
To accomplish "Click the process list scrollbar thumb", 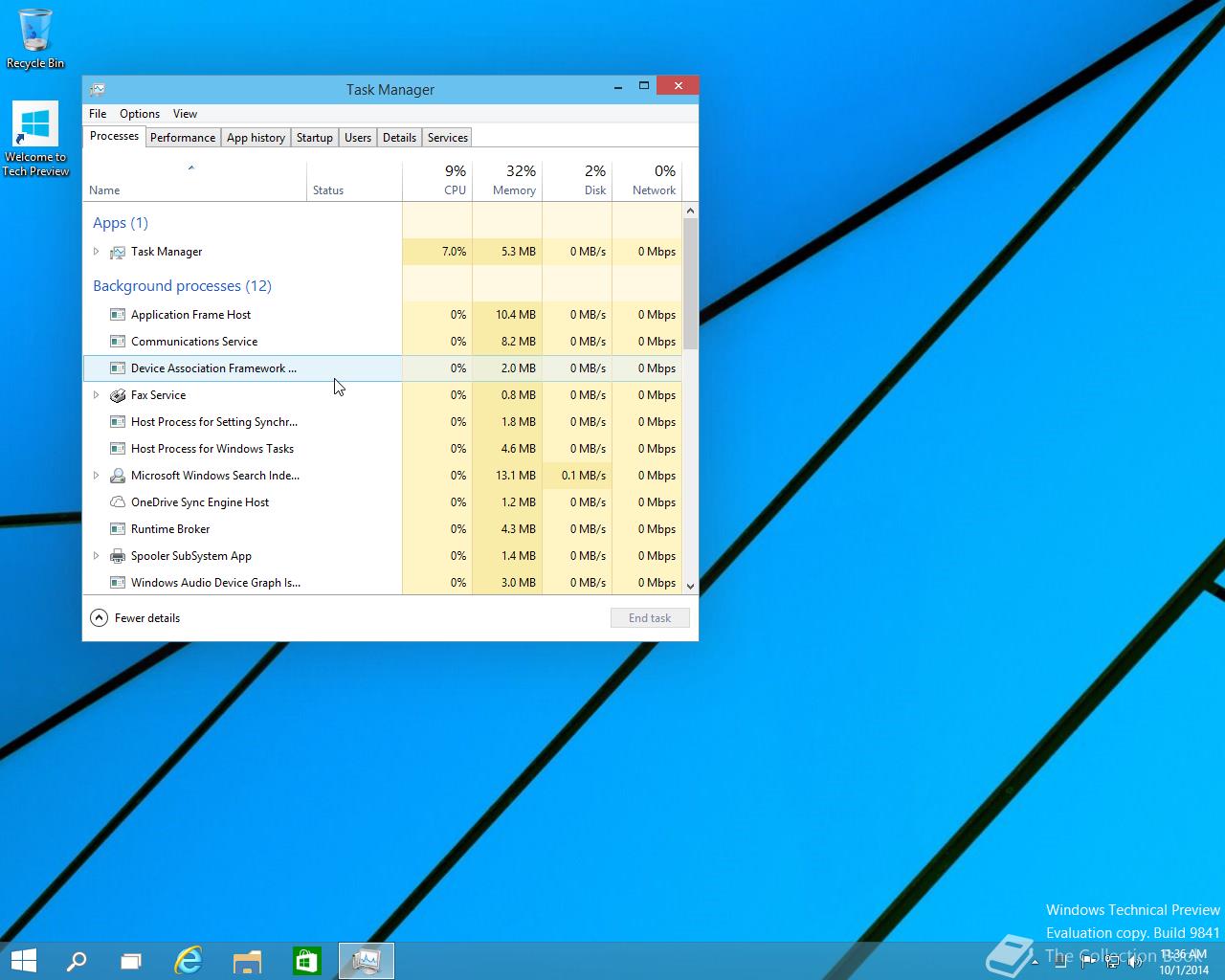I will 690,283.
